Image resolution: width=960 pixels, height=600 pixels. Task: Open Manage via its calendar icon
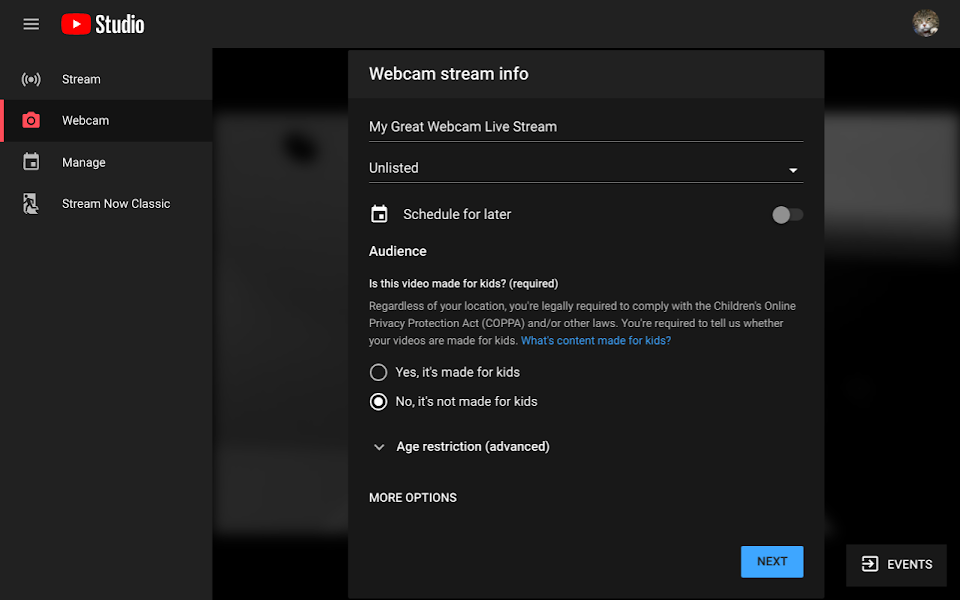pos(30,162)
